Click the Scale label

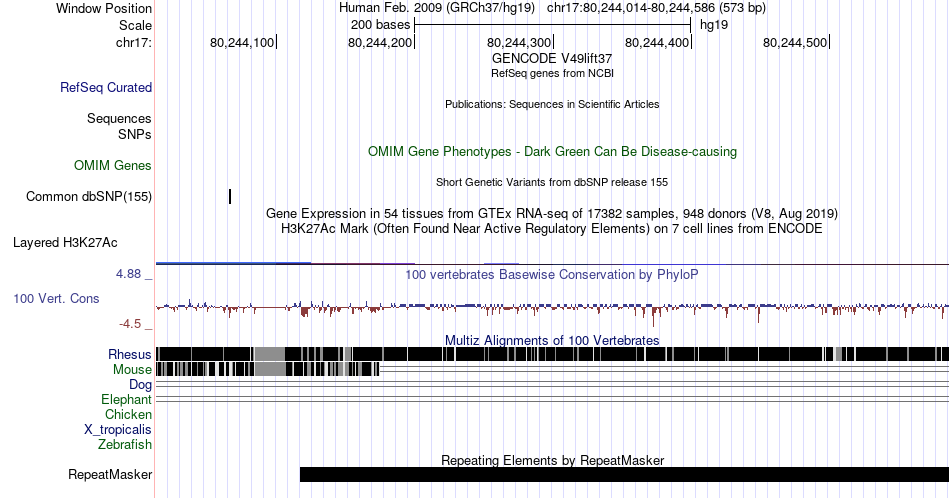135,25
